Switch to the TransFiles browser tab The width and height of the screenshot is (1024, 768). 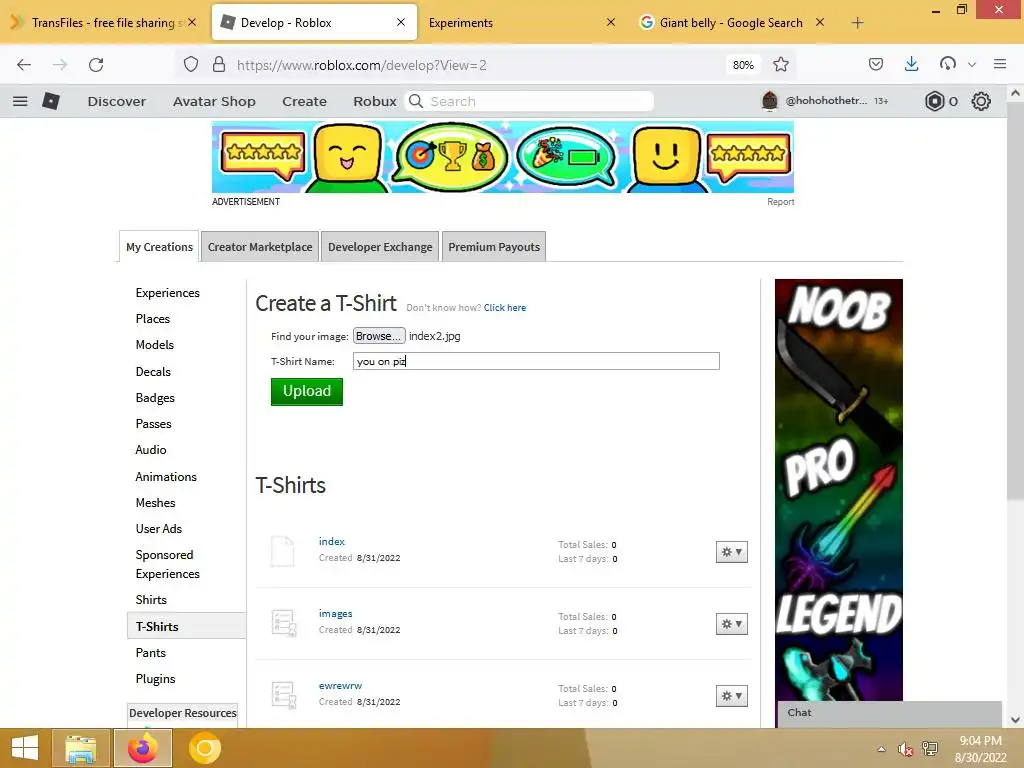103,23
